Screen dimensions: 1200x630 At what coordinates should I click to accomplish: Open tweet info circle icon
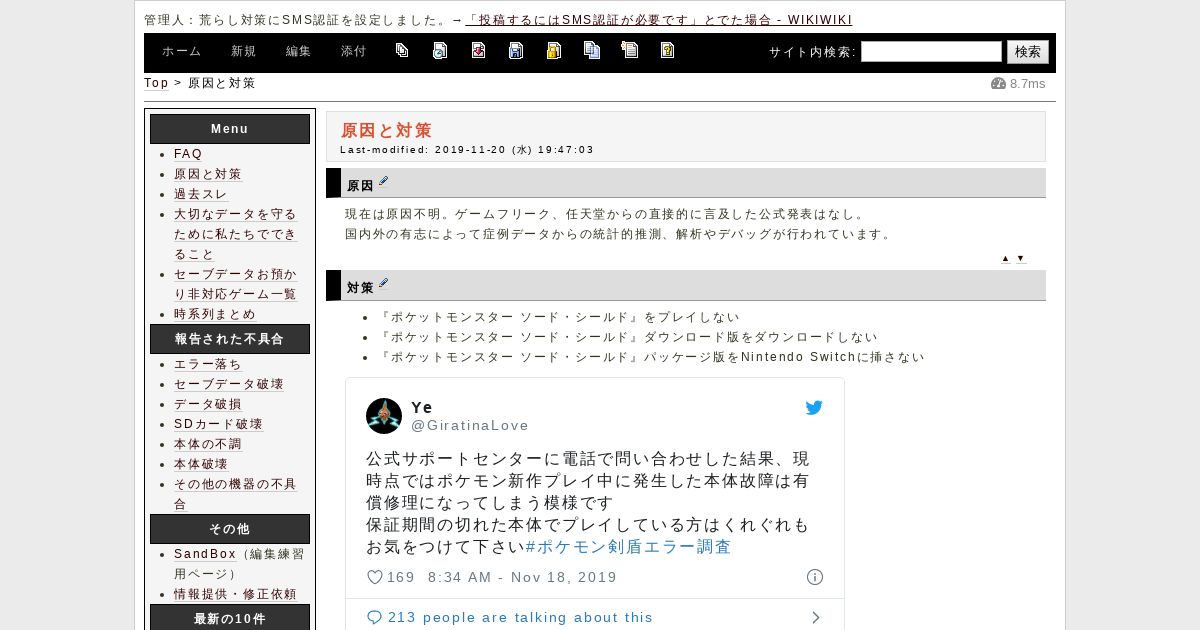click(x=815, y=577)
